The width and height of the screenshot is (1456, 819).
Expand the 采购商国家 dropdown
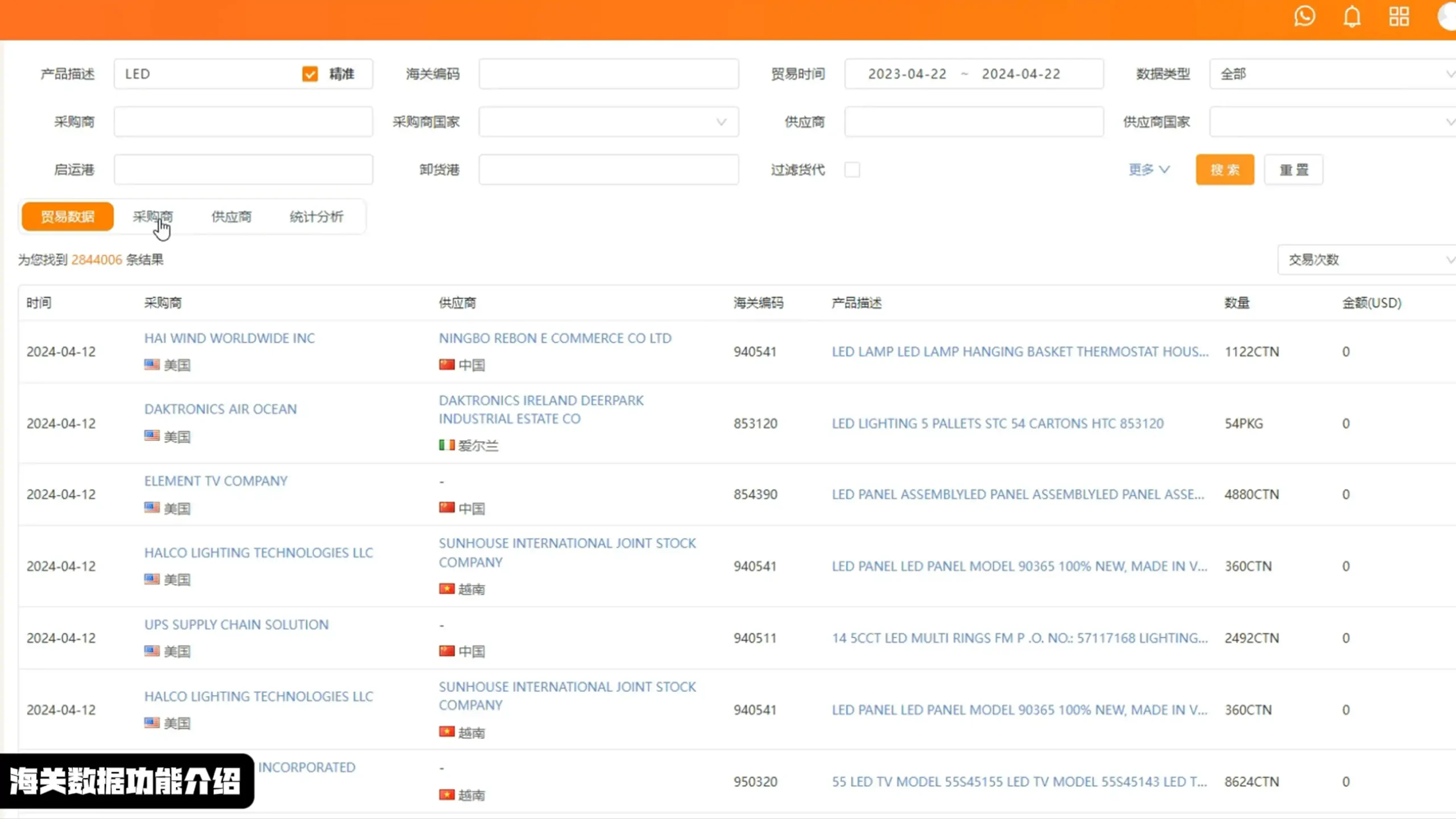(608, 122)
